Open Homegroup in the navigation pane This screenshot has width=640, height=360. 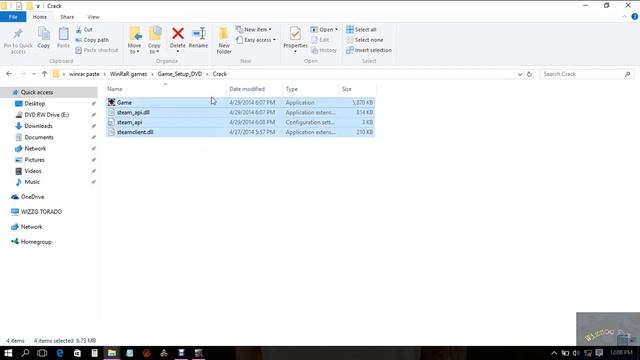point(36,242)
